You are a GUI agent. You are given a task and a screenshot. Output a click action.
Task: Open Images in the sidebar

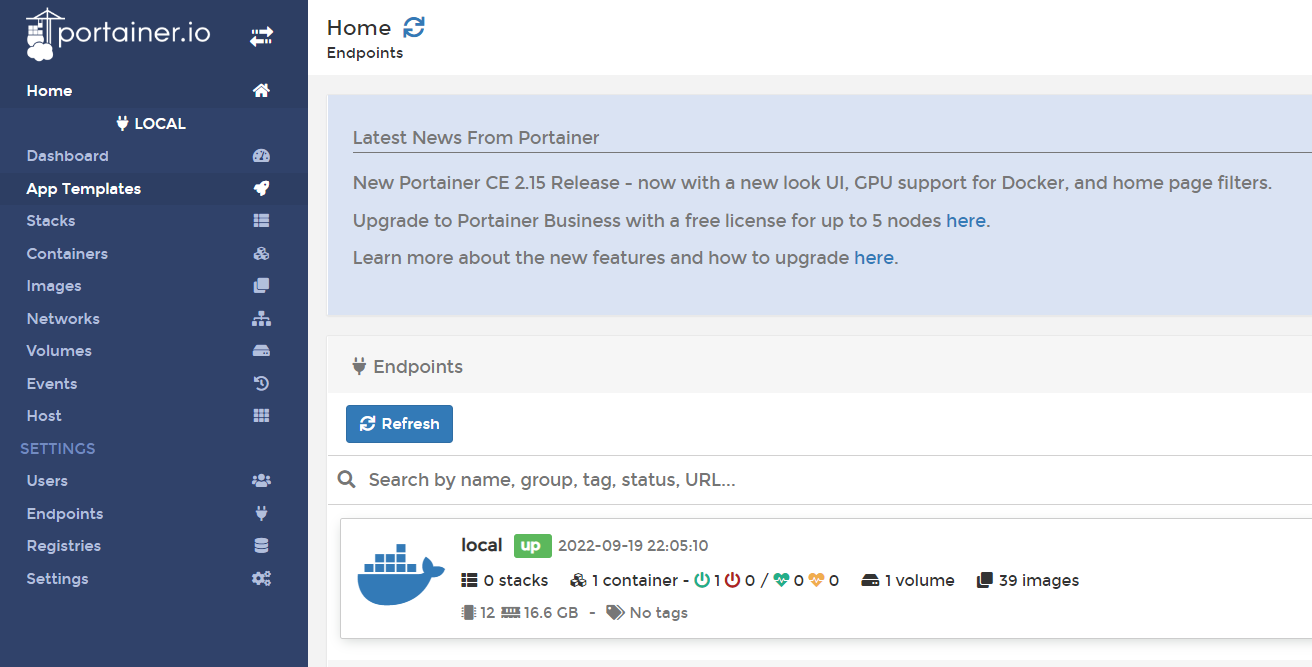pyautogui.click(x=54, y=286)
